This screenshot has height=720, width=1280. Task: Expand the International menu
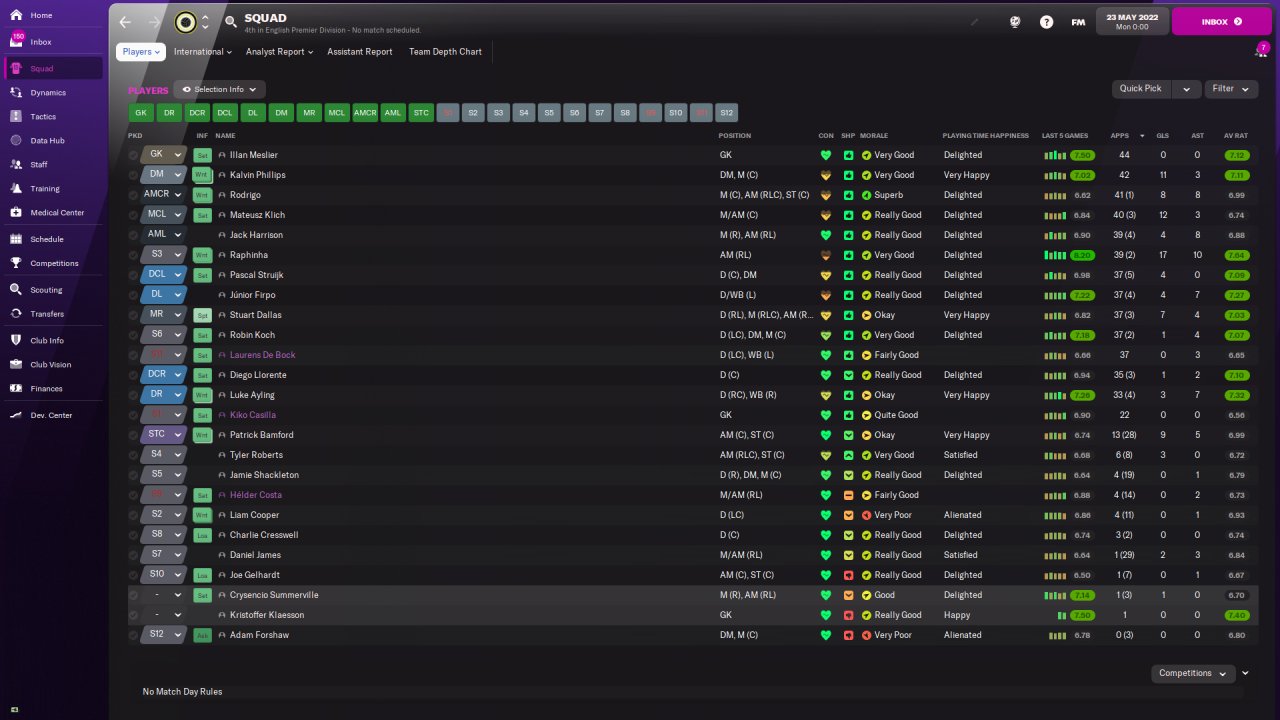tap(203, 52)
